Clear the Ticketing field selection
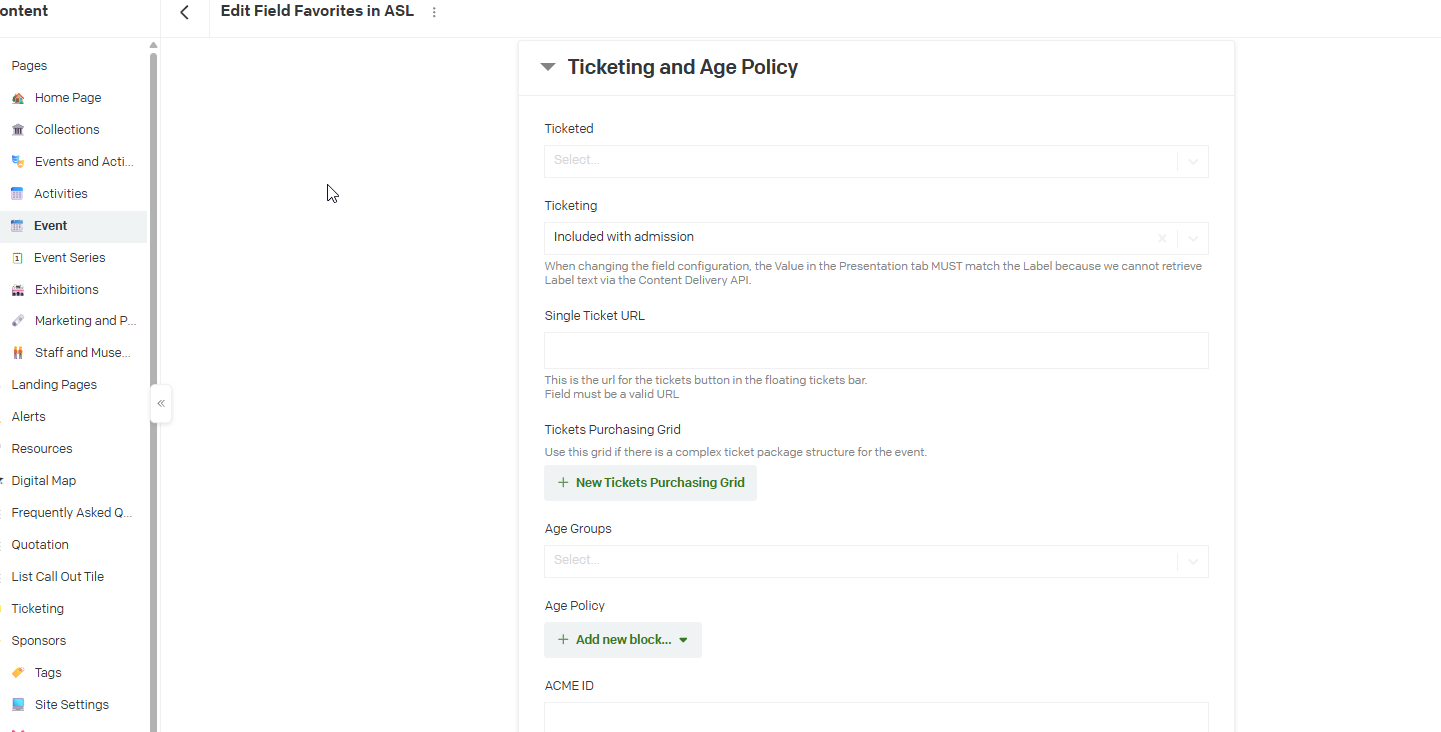The height and width of the screenshot is (732, 1441). (1162, 238)
